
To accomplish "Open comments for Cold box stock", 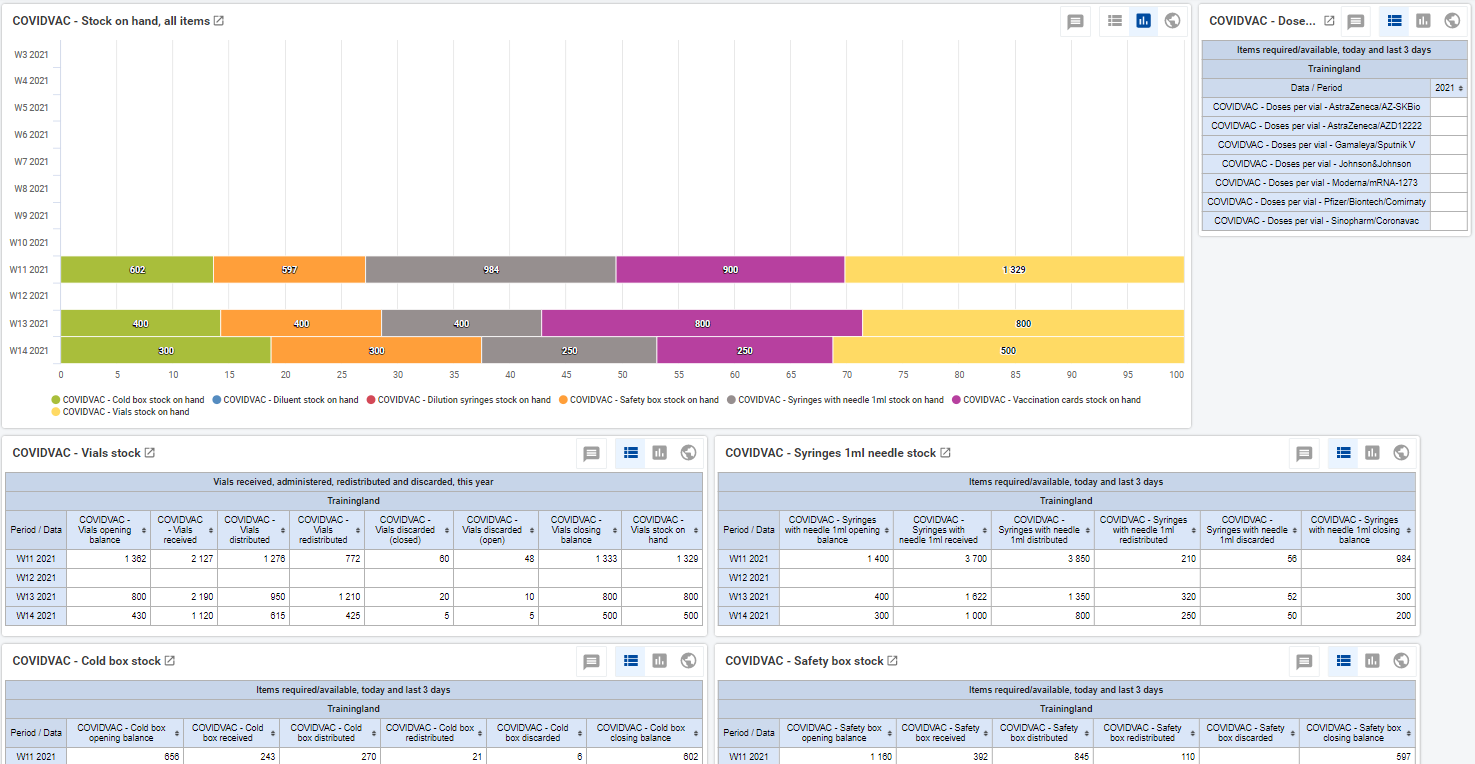I will tap(592, 661).
